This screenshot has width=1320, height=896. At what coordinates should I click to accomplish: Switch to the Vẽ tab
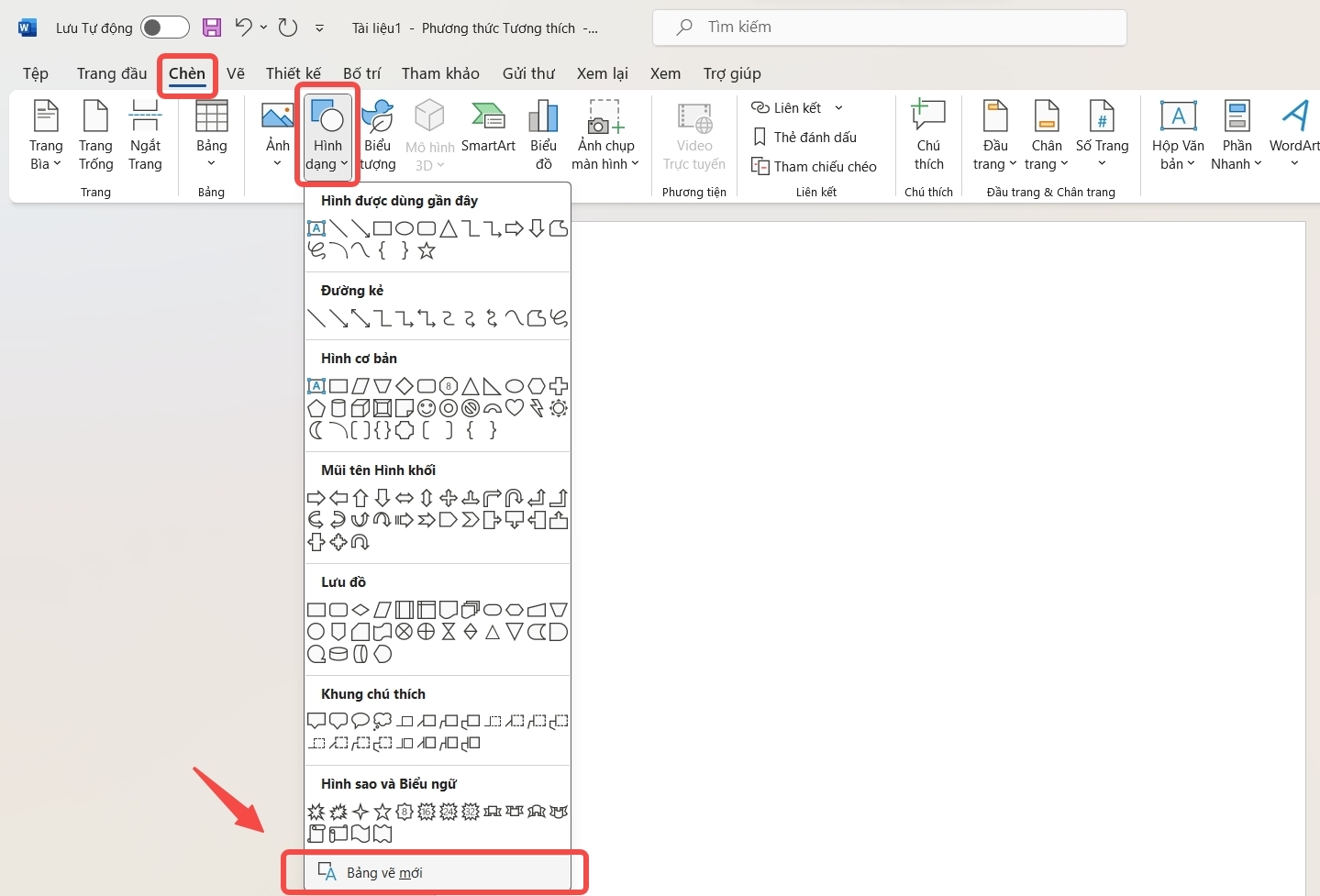point(236,73)
